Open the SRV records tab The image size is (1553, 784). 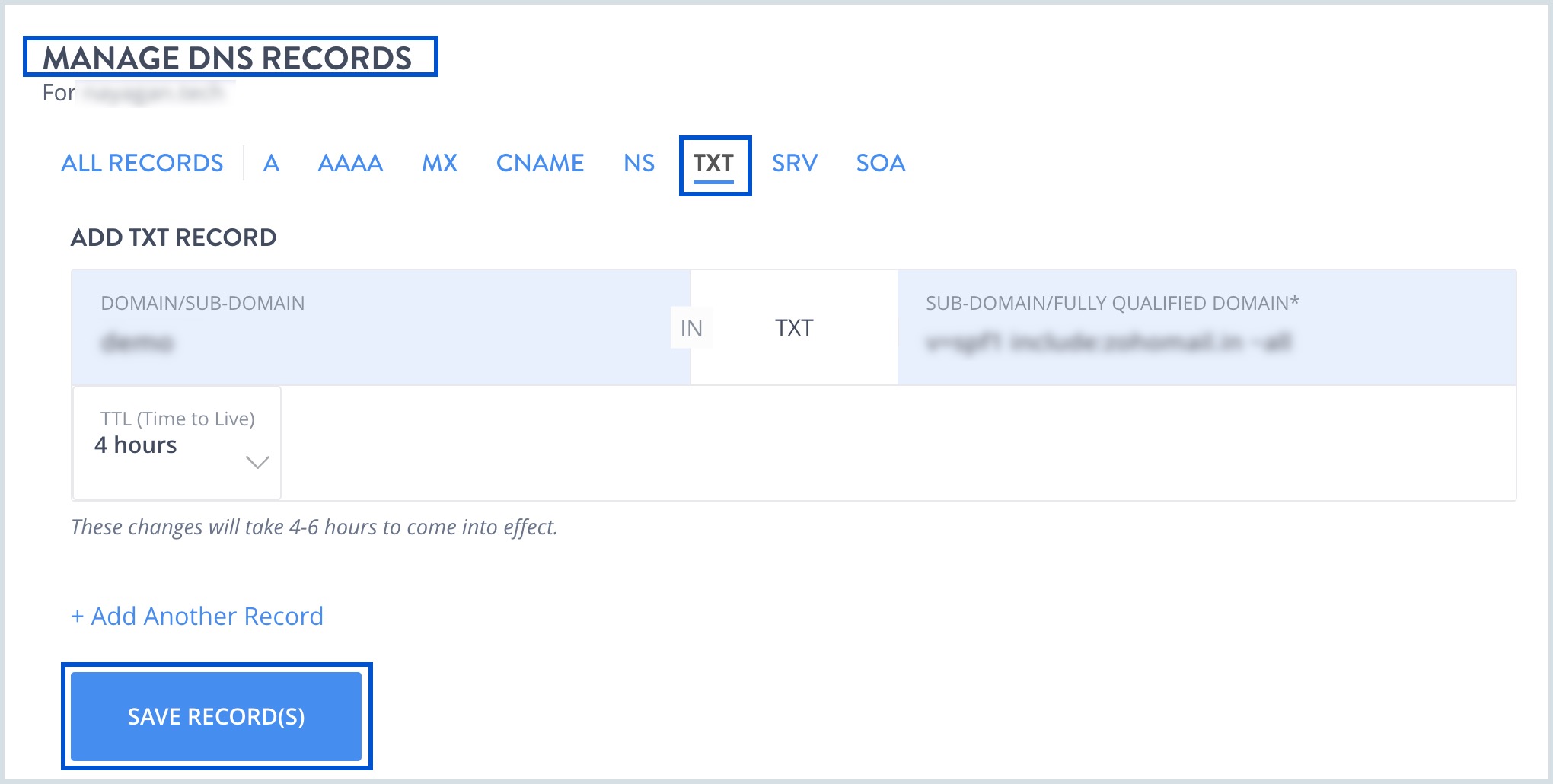pos(794,163)
